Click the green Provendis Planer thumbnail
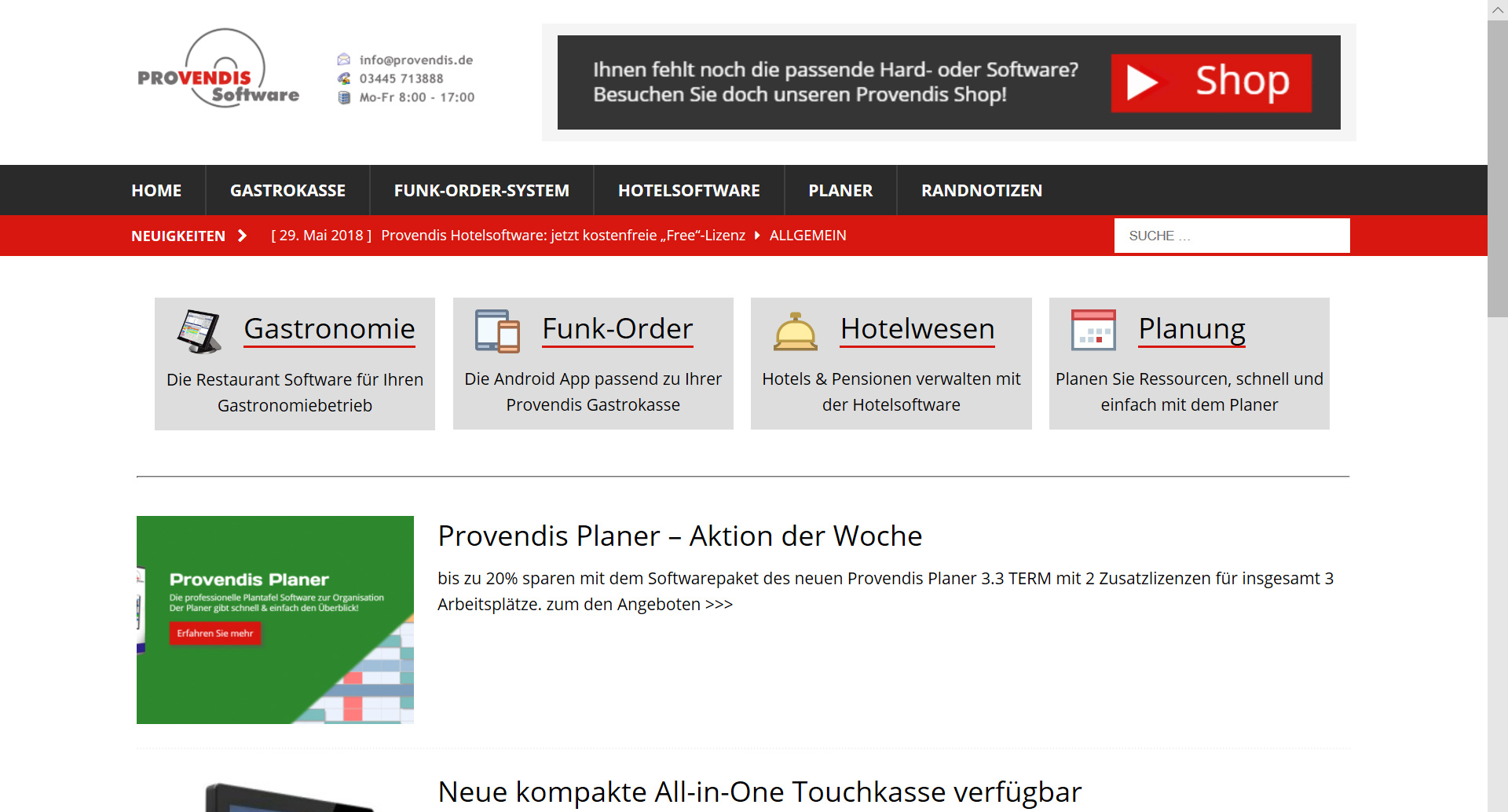The width and height of the screenshot is (1508, 812). click(275, 620)
